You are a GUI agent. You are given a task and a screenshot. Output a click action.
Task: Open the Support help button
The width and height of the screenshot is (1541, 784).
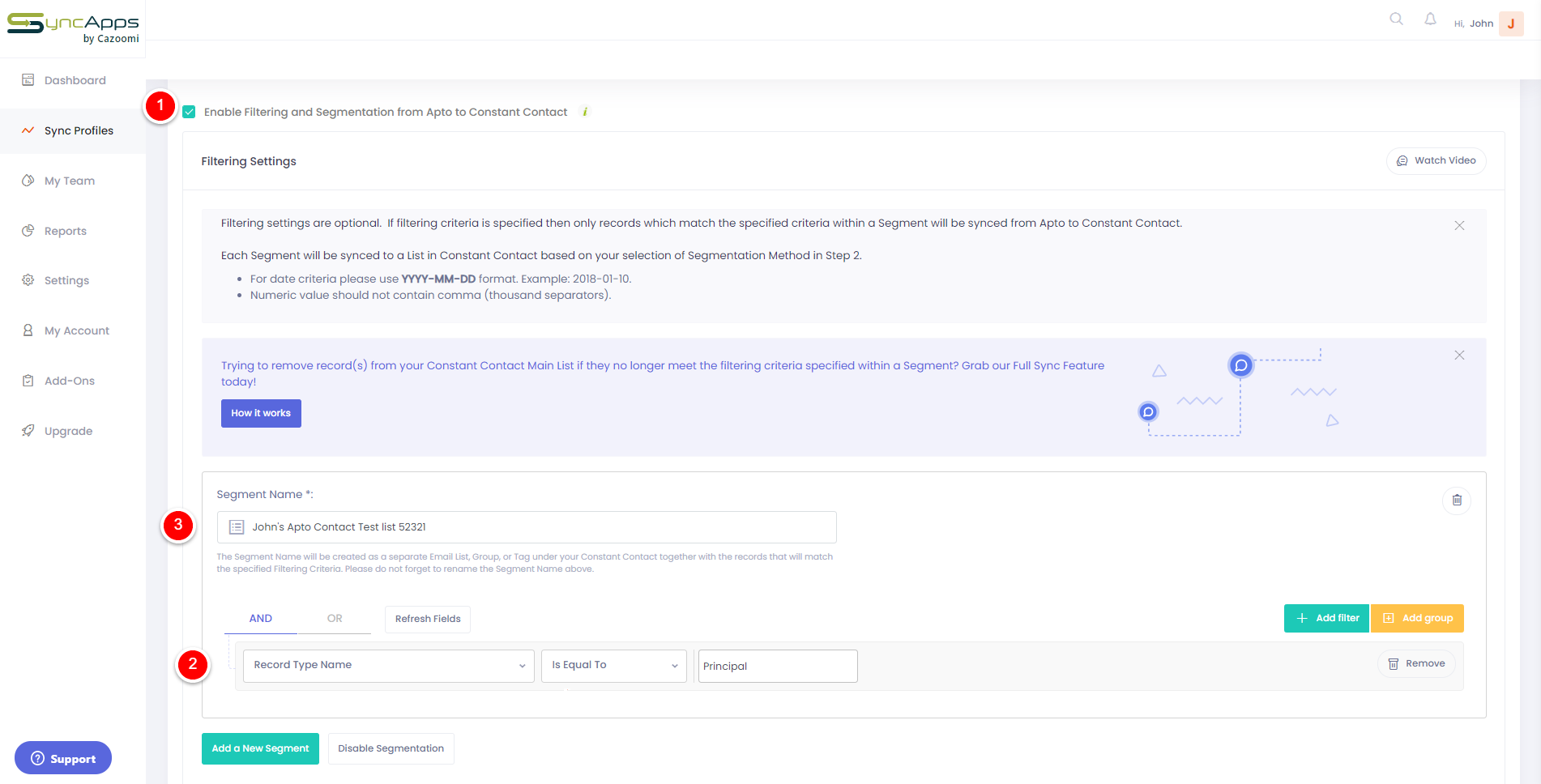pos(63,758)
